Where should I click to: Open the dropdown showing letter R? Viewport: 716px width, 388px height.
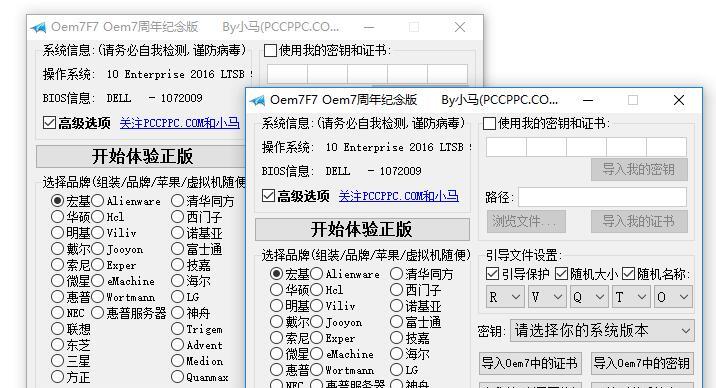[x=505, y=297]
